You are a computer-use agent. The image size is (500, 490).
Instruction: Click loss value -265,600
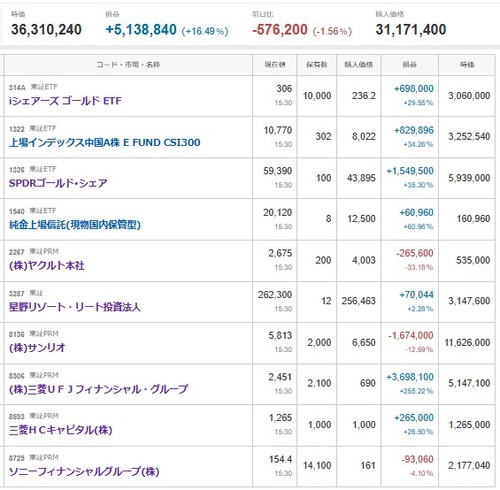(415, 253)
